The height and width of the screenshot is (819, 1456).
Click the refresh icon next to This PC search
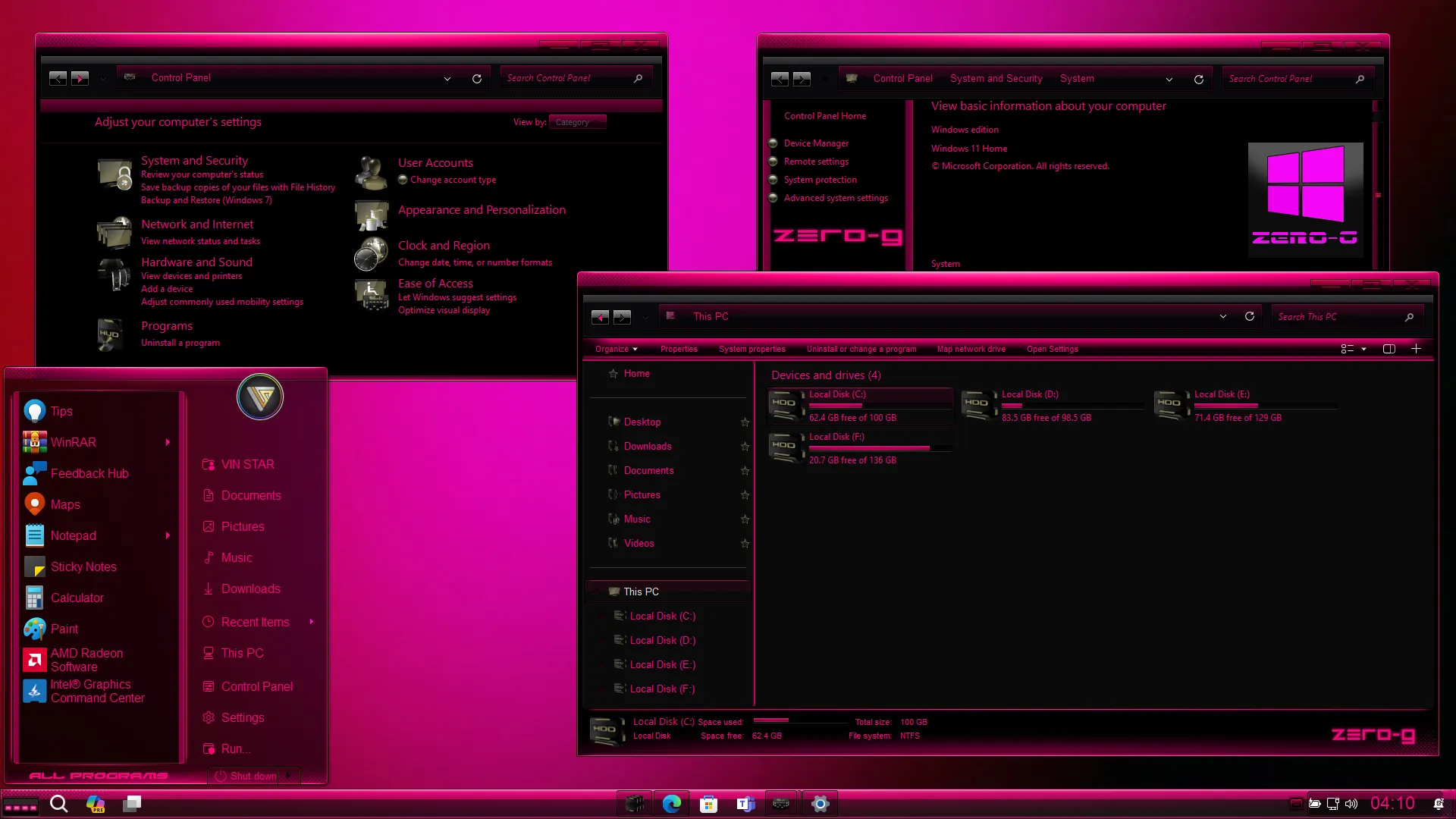pyautogui.click(x=1250, y=316)
